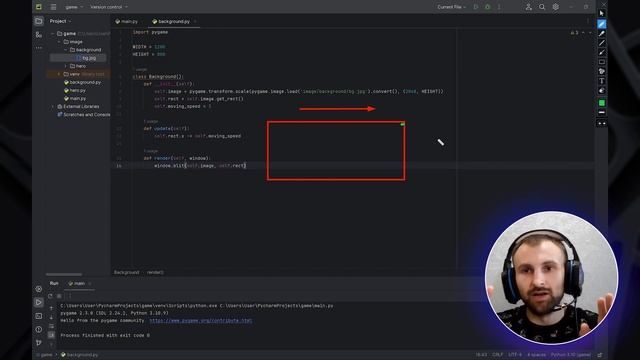The image size is (640, 360).
Task: Close the main run tab
Action: [x=90, y=283]
